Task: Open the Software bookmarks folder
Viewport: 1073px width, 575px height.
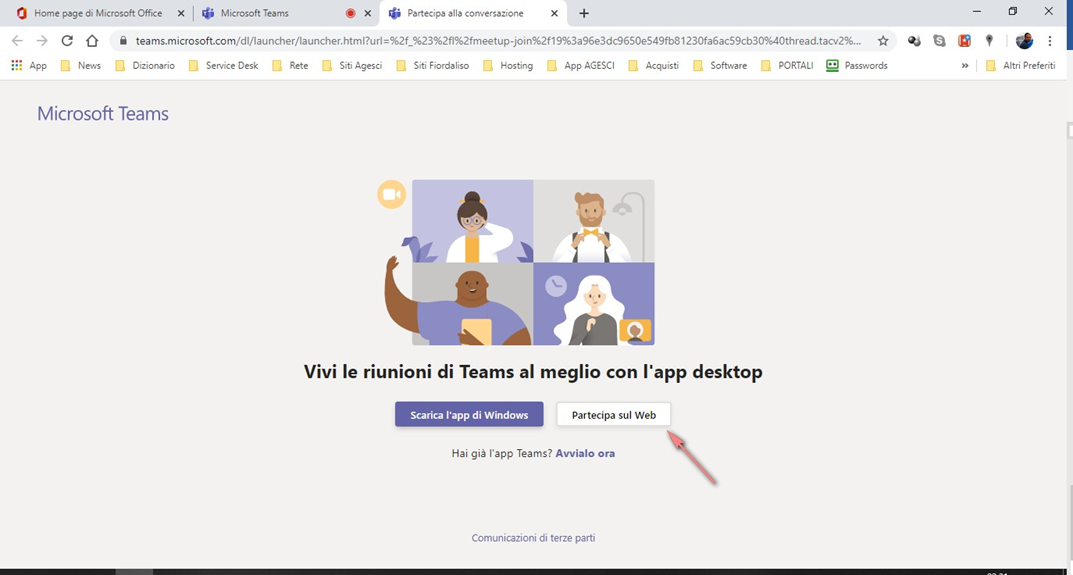Action: tap(720, 66)
